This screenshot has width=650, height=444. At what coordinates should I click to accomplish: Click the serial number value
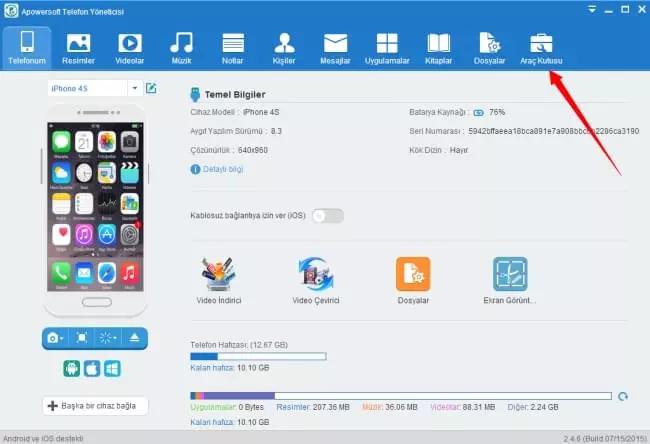pyautogui.click(x=553, y=131)
